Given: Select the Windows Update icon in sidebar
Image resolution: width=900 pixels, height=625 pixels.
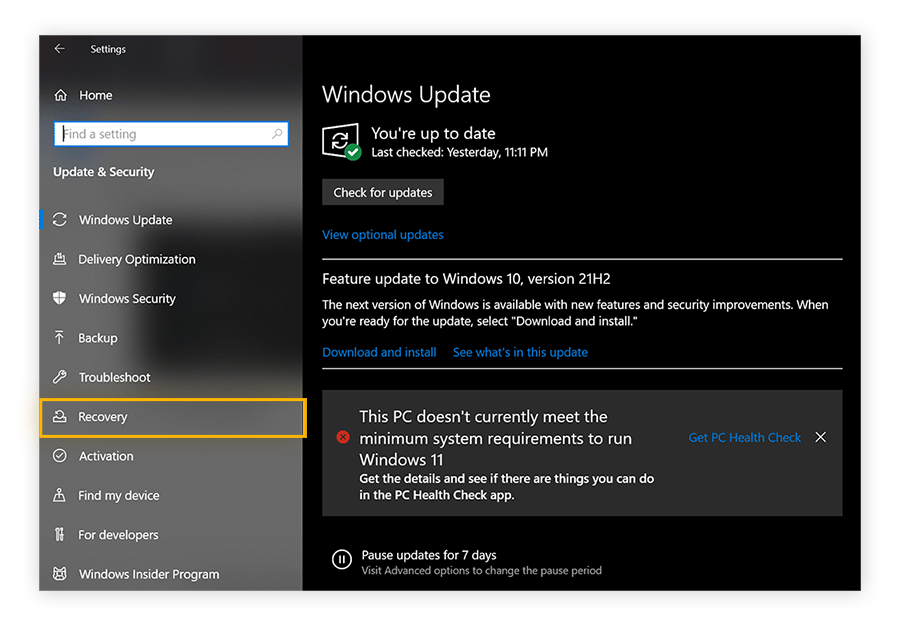Looking at the screenshot, I should pos(60,219).
